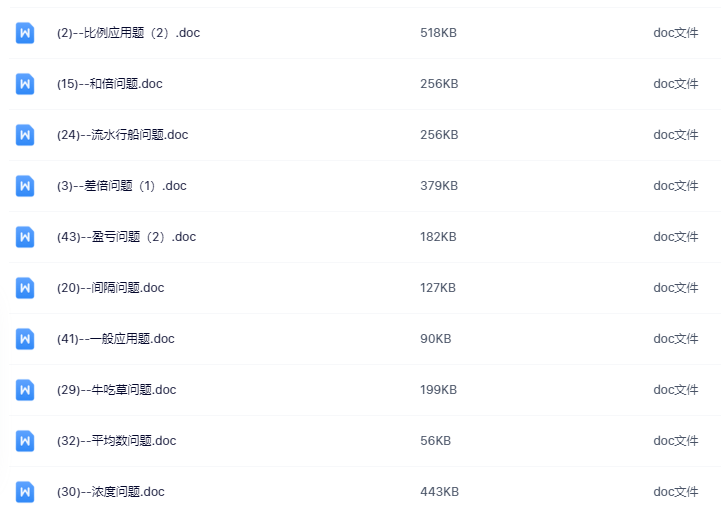
Task: Click the Word icon beside 比例应用题（2）.doc
Action: click(25, 33)
